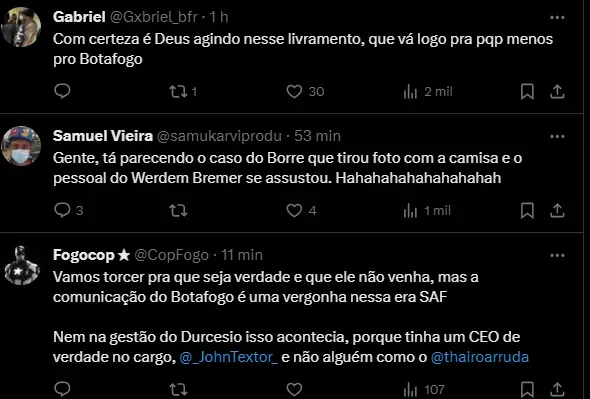Open more options on Gabriel's tweet
The width and height of the screenshot is (590, 399).
coord(557,17)
